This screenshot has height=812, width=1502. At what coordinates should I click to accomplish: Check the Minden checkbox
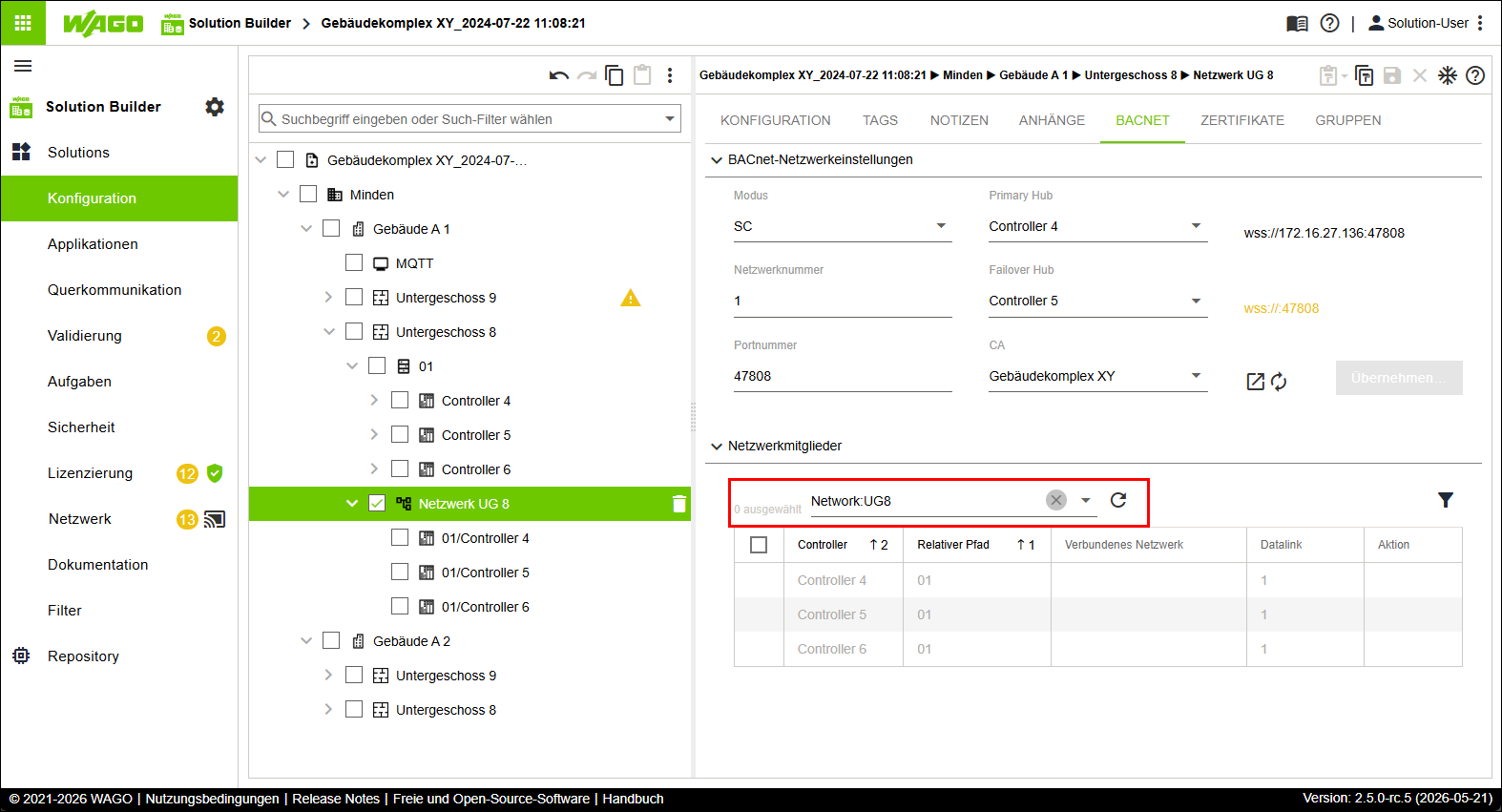click(x=308, y=194)
